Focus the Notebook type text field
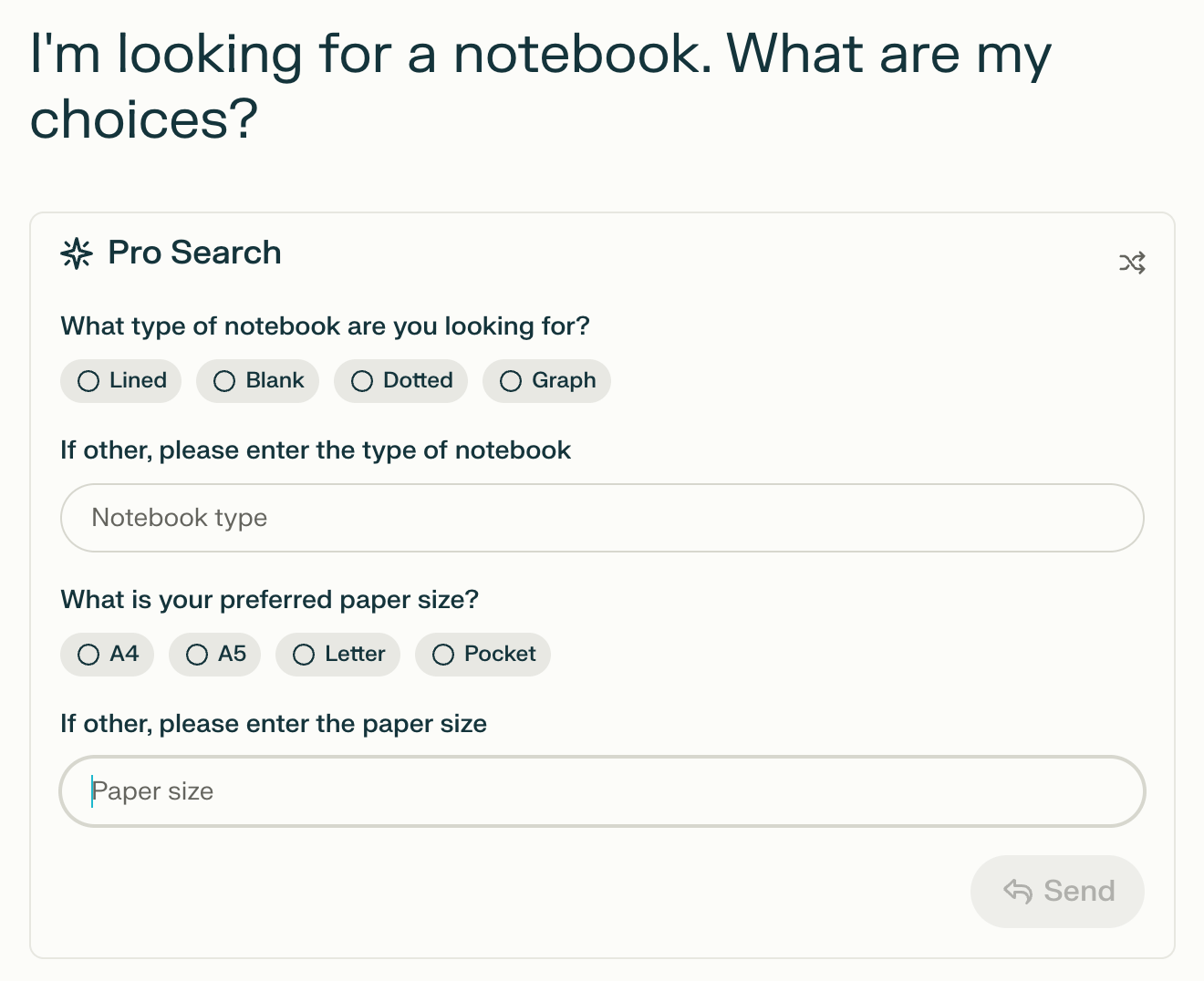Screen dimensions: 1204x981 click(602, 518)
